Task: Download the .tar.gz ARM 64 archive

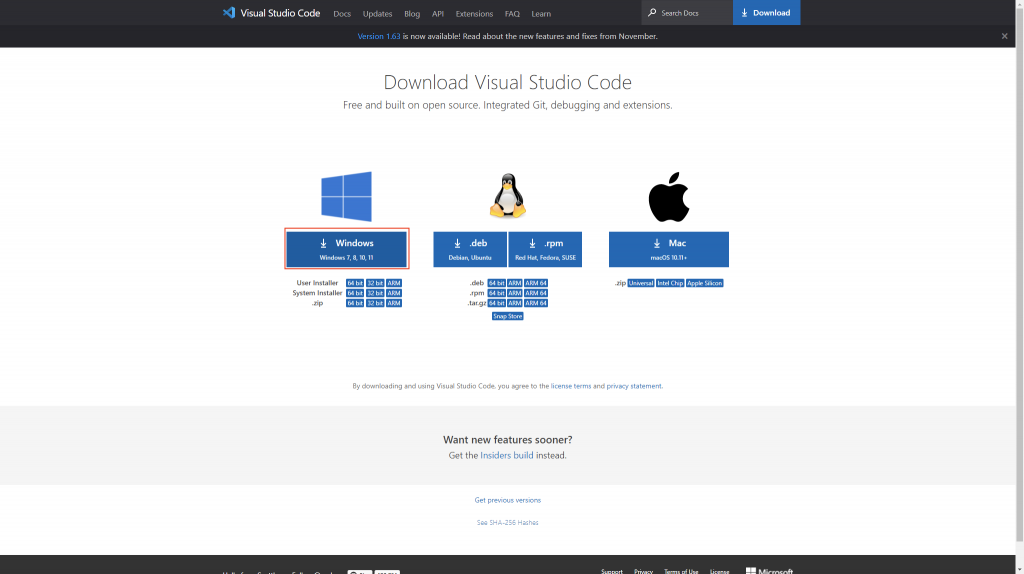Action: point(536,303)
